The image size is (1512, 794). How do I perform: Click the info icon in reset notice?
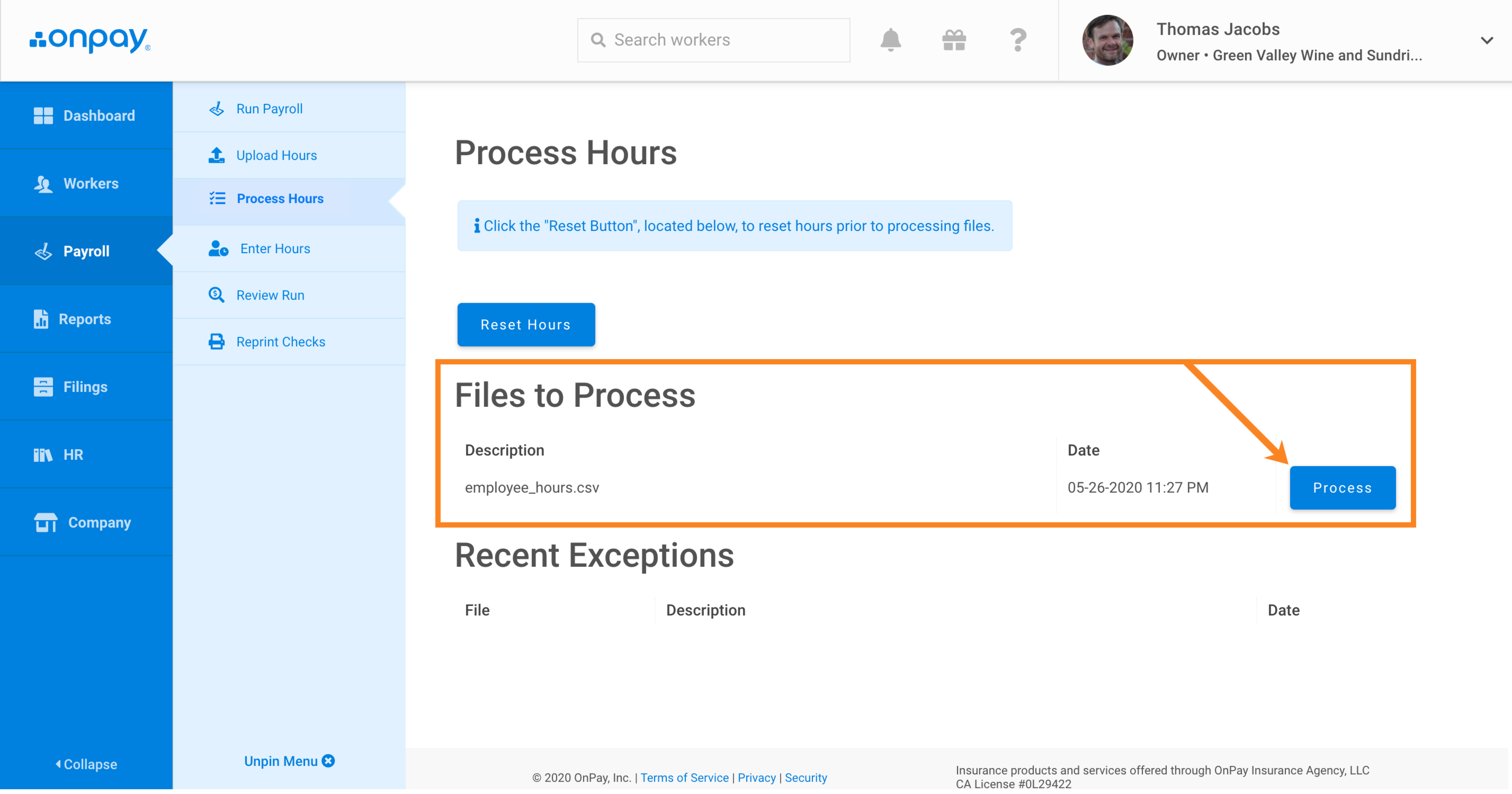coord(477,226)
